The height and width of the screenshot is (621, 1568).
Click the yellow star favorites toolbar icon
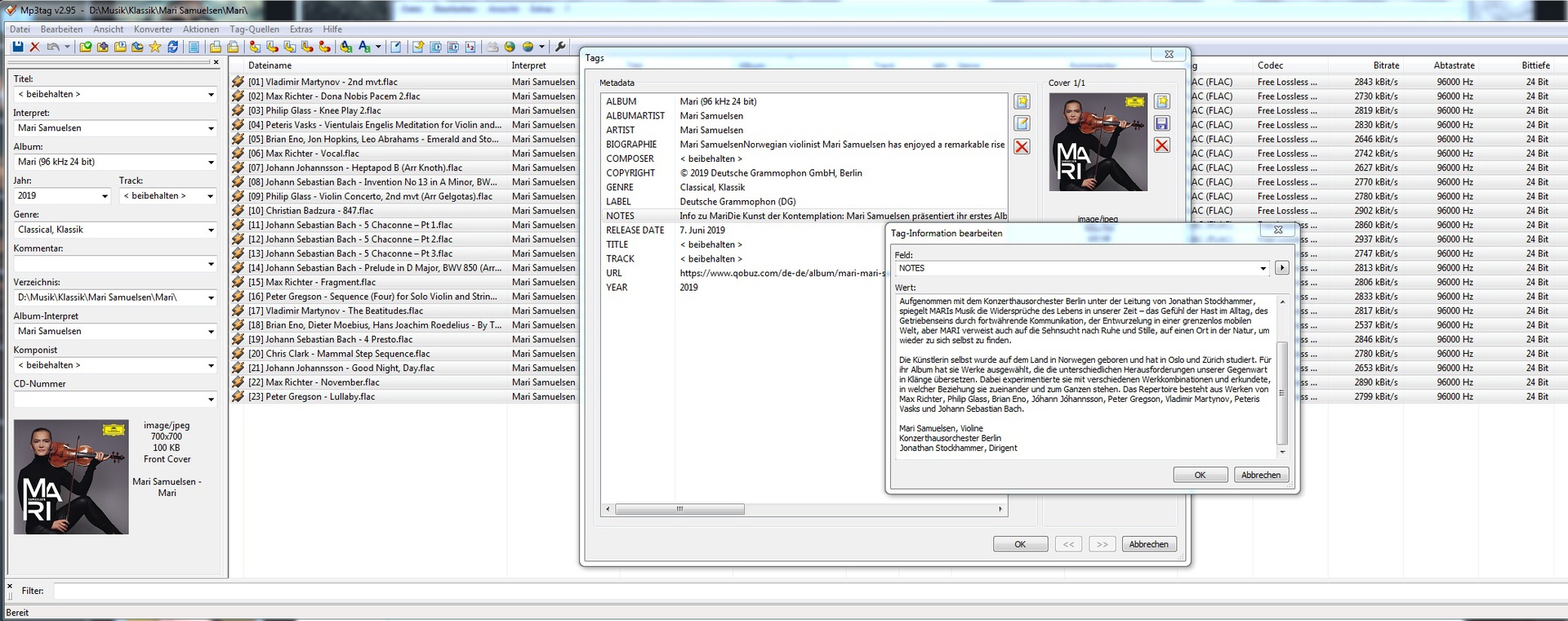(155, 47)
